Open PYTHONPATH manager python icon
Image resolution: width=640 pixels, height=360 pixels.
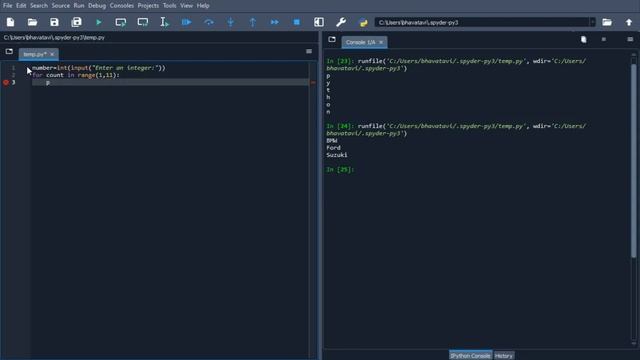point(363,22)
